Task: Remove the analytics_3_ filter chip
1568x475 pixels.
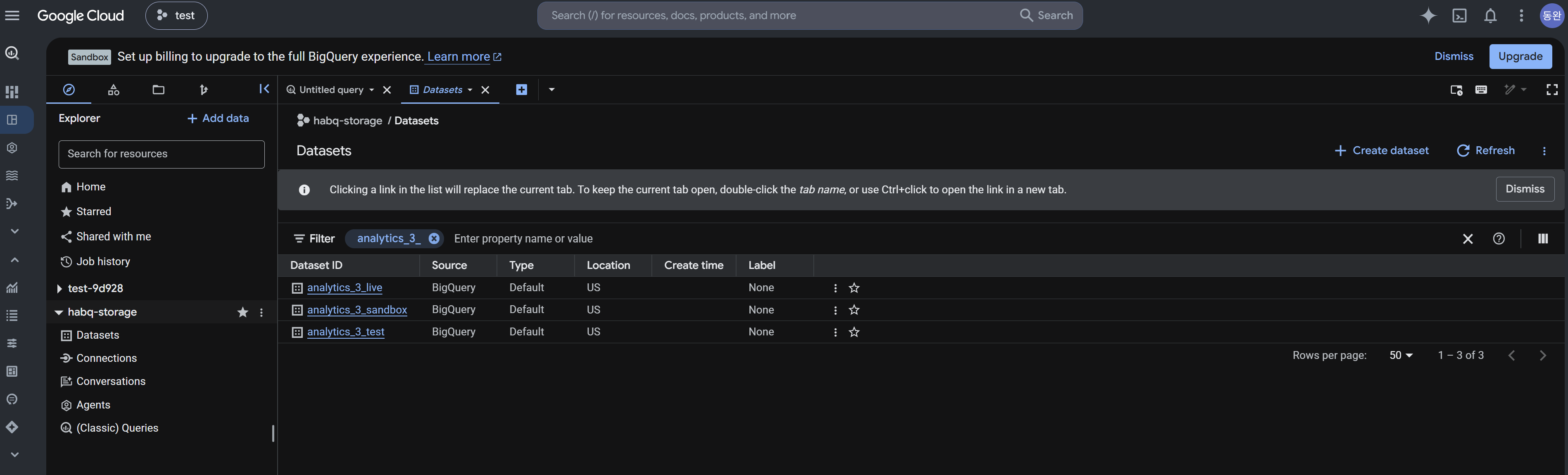Action: pos(433,239)
